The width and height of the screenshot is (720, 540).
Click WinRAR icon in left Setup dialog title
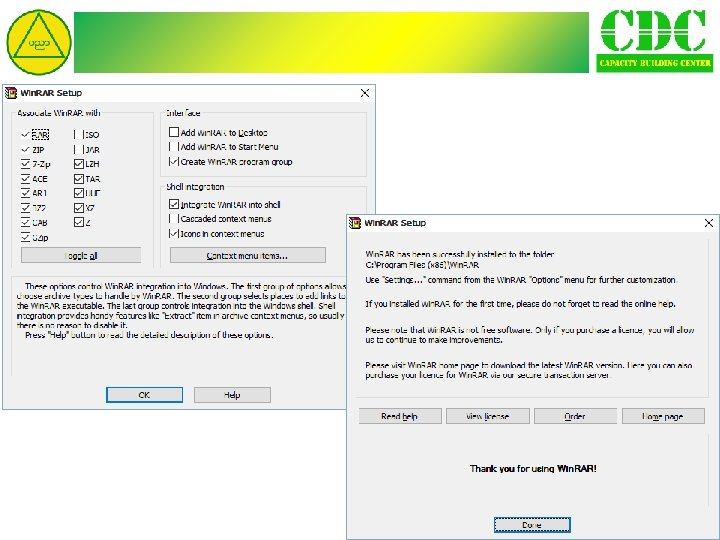click(11, 93)
